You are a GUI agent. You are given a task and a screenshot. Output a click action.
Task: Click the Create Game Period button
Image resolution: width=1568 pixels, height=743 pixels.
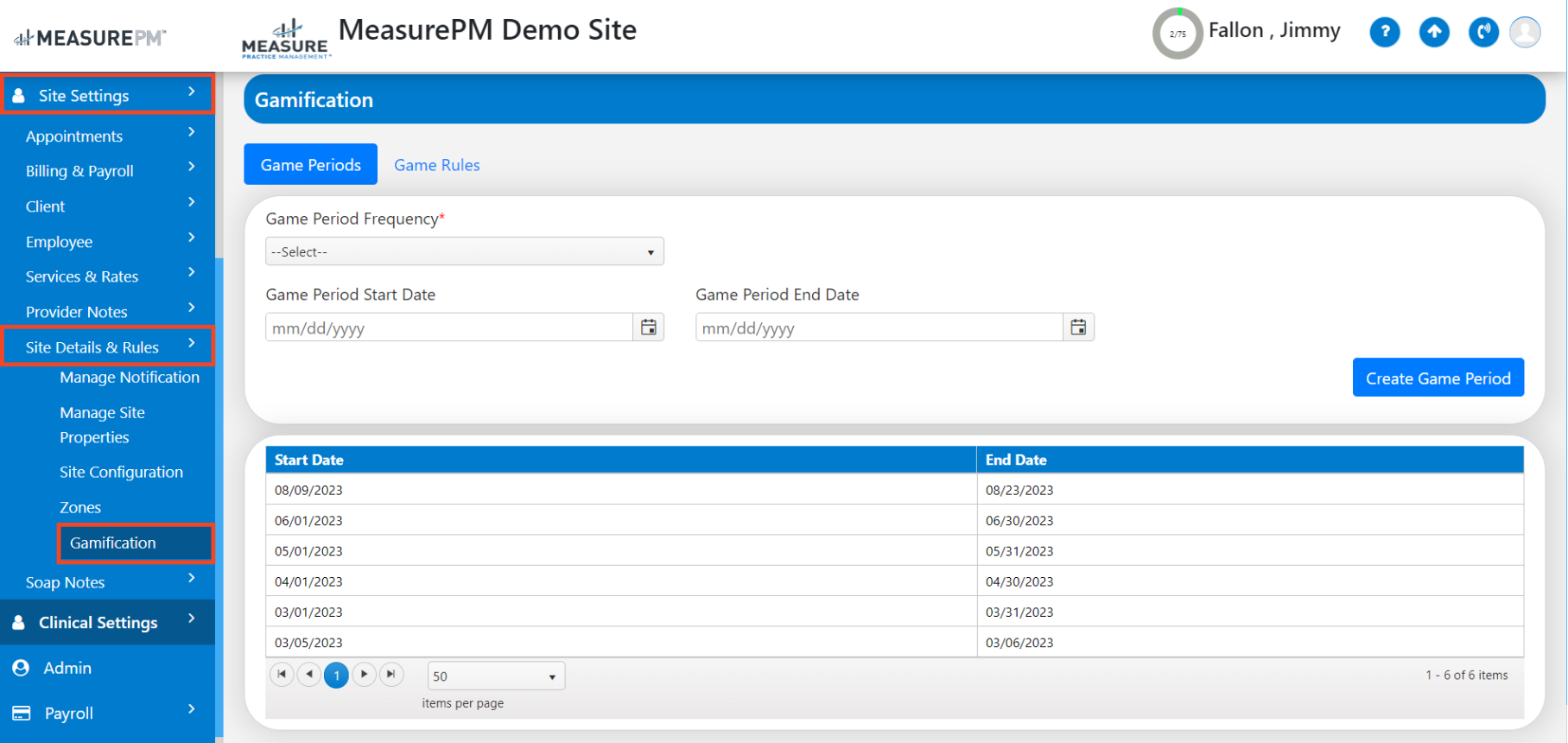[1438, 378]
